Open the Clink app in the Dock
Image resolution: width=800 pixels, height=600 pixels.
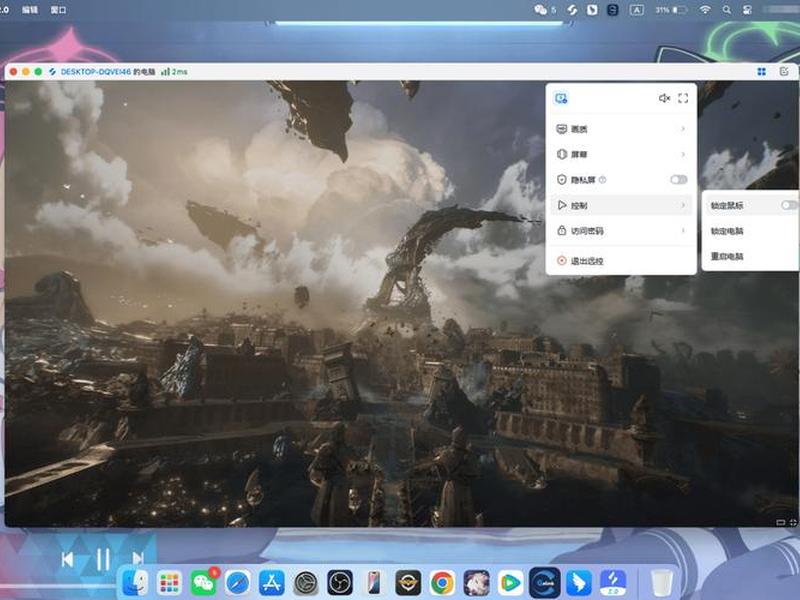tap(544, 583)
